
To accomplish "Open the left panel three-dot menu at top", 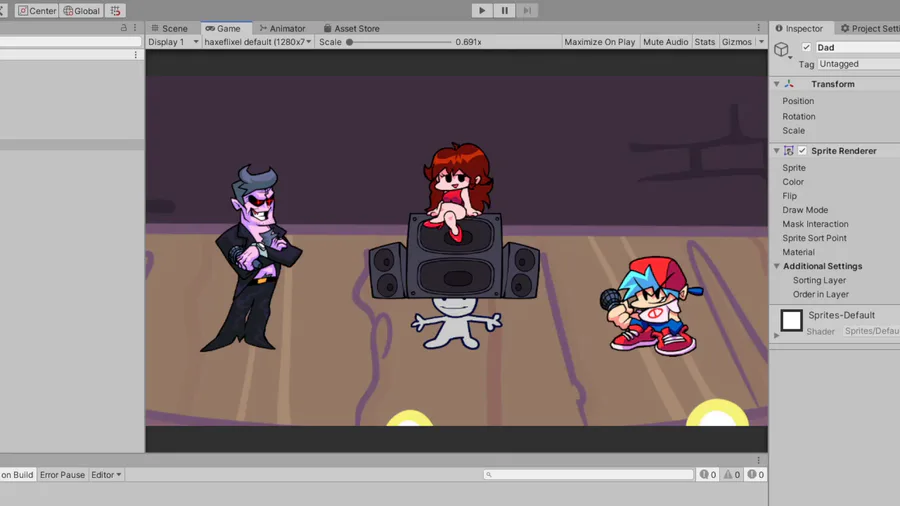I will (135, 28).
